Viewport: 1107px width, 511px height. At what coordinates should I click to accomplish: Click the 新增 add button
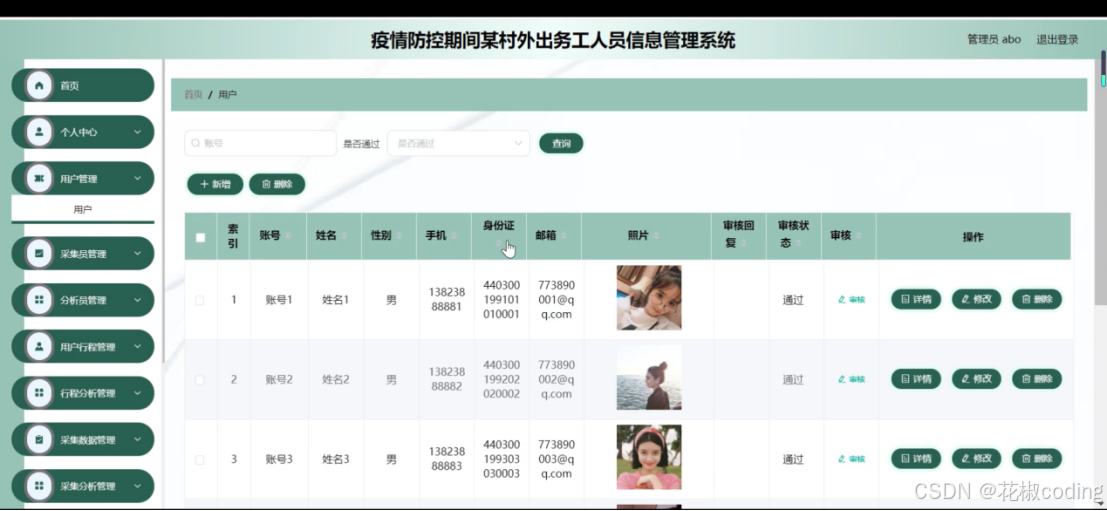[x=215, y=184]
